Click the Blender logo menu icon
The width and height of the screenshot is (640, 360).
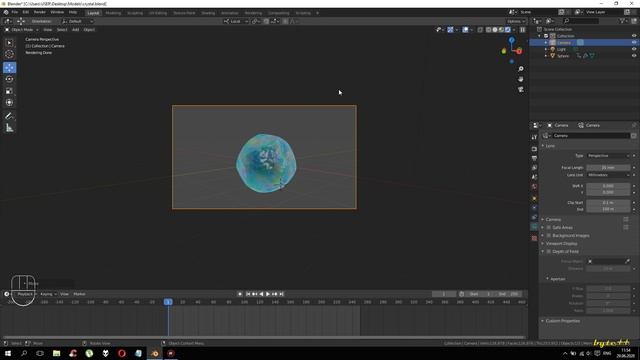pyautogui.click(x=6, y=12)
